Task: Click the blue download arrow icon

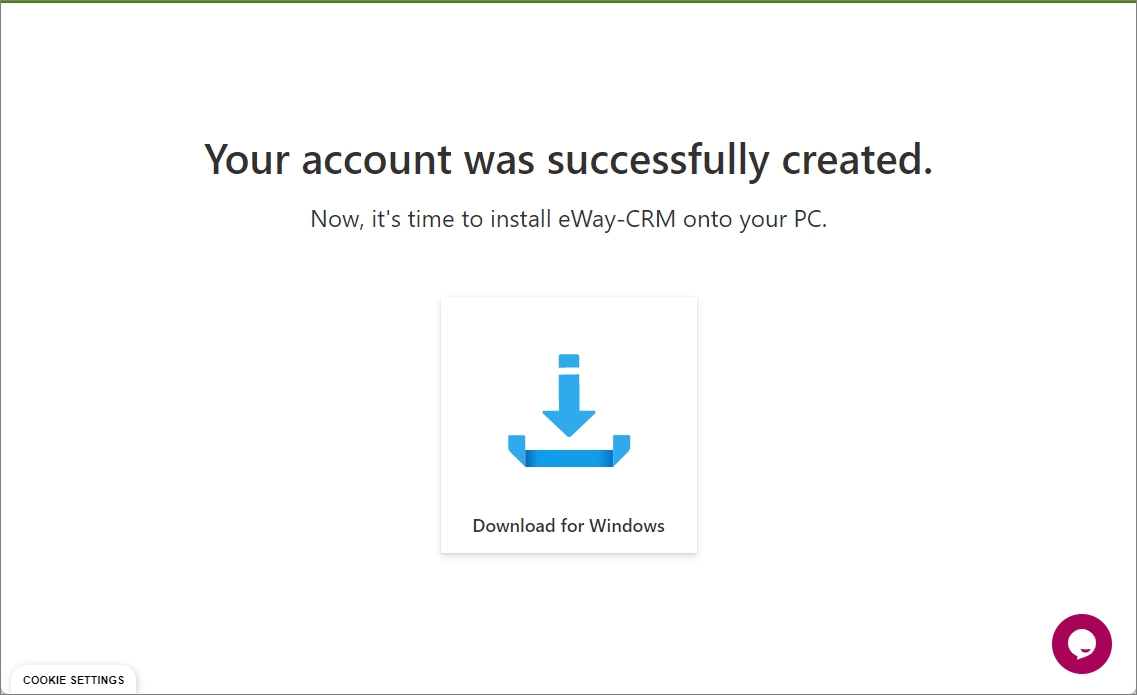Action: click(568, 411)
